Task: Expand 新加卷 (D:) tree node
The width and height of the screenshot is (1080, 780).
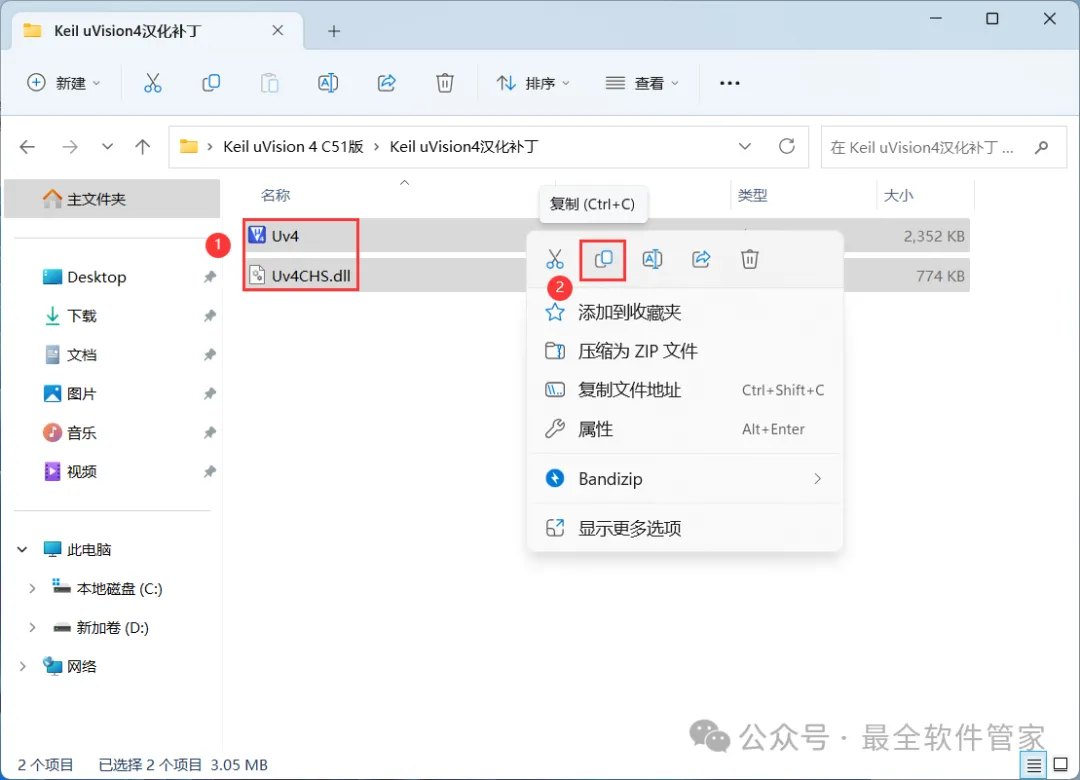Action: click(x=32, y=628)
